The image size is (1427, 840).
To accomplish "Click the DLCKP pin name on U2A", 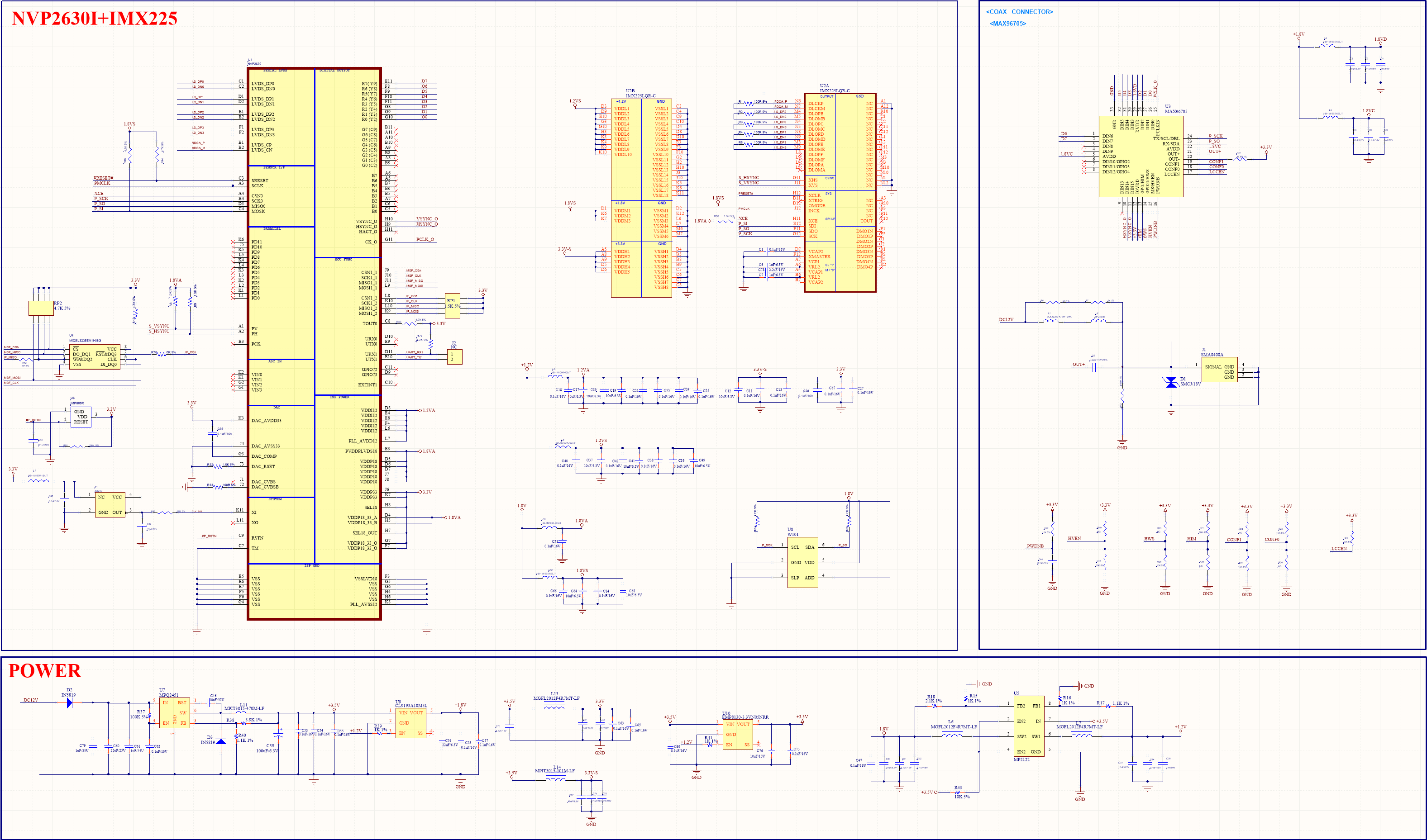I will [816, 104].
